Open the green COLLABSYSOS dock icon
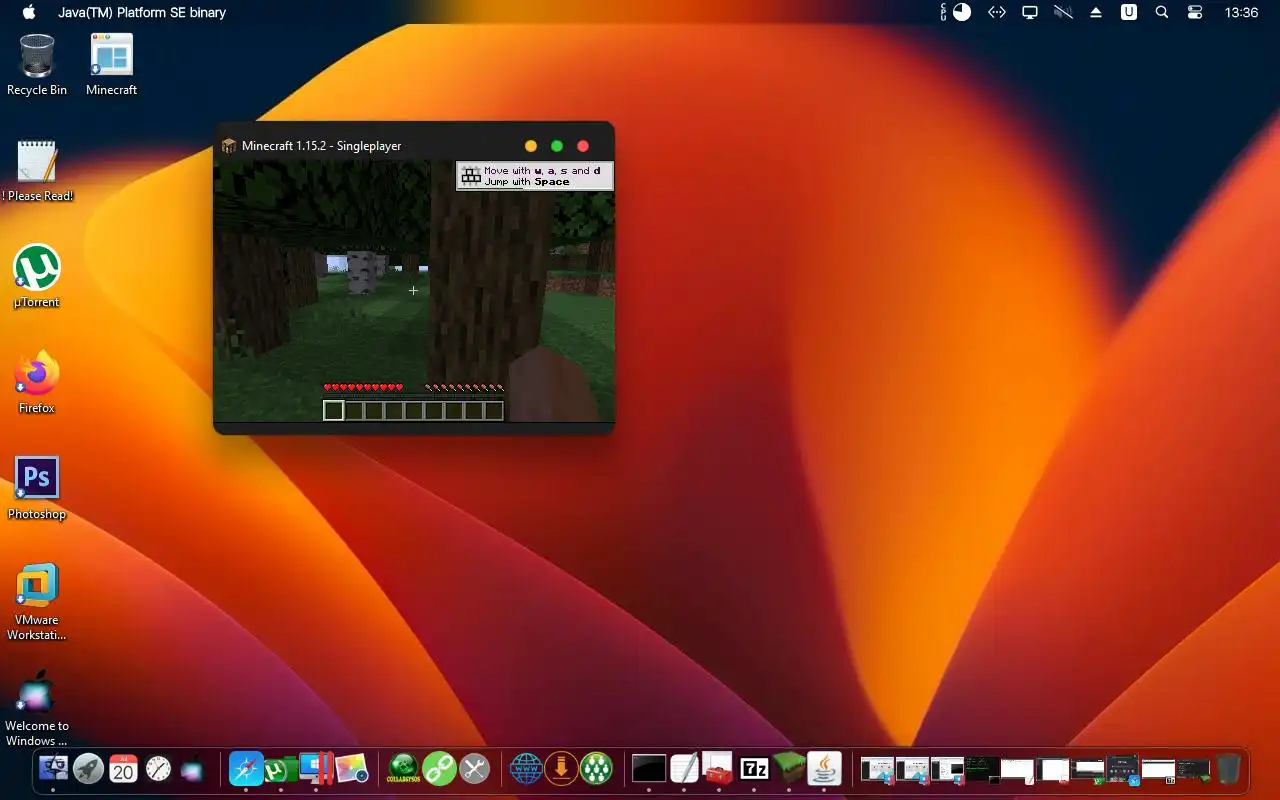 coord(403,768)
